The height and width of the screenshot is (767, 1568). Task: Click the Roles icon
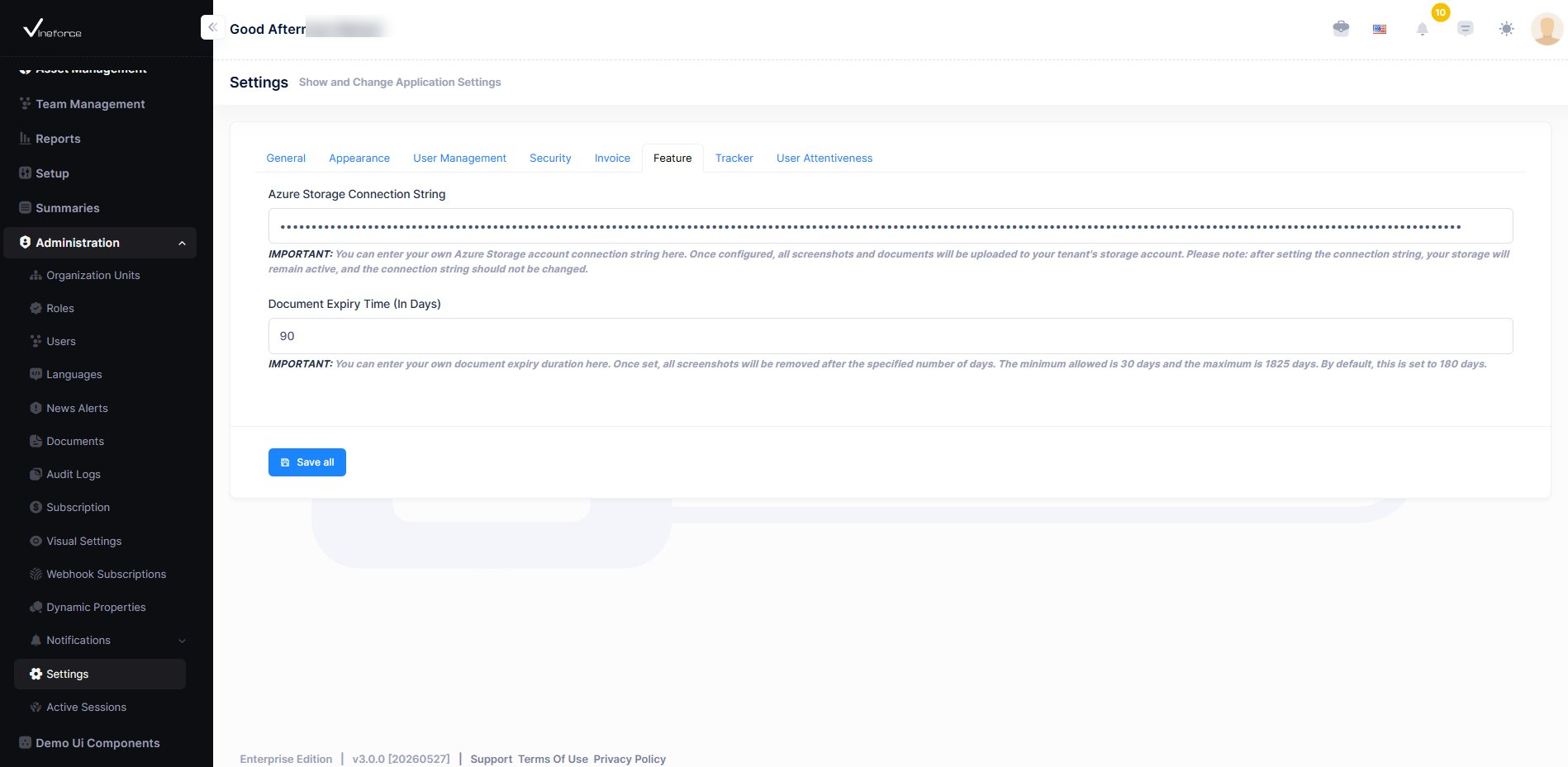36,308
